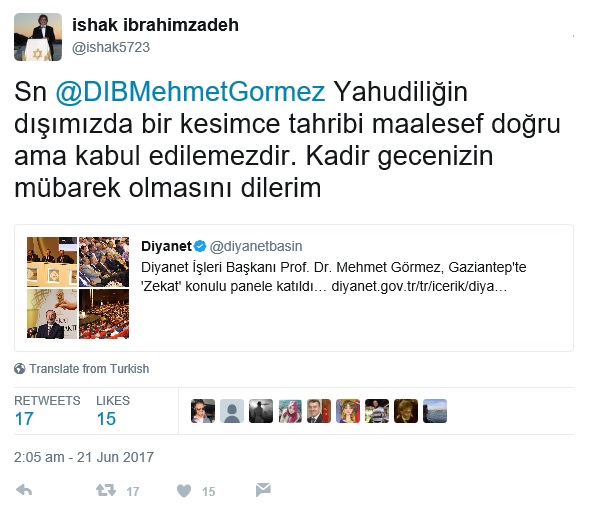Viewport: 595px width, 510px height.
Task: Like the tweet with heart icon
Action: [x=184, y=491]
